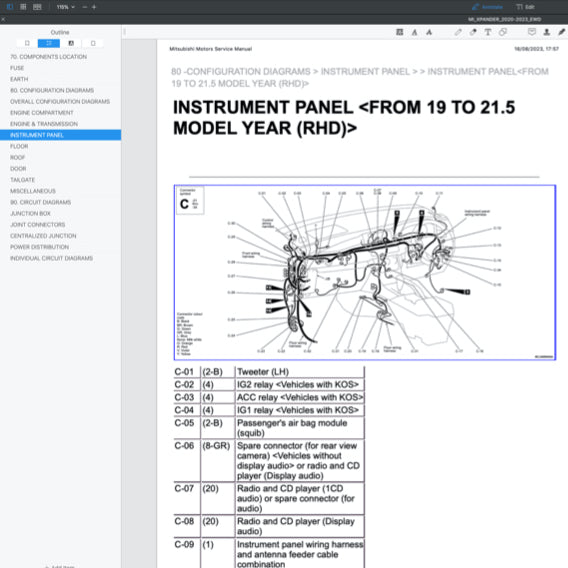Open CENTRALIZED JUNCTION outline entry

coord(43,236)
